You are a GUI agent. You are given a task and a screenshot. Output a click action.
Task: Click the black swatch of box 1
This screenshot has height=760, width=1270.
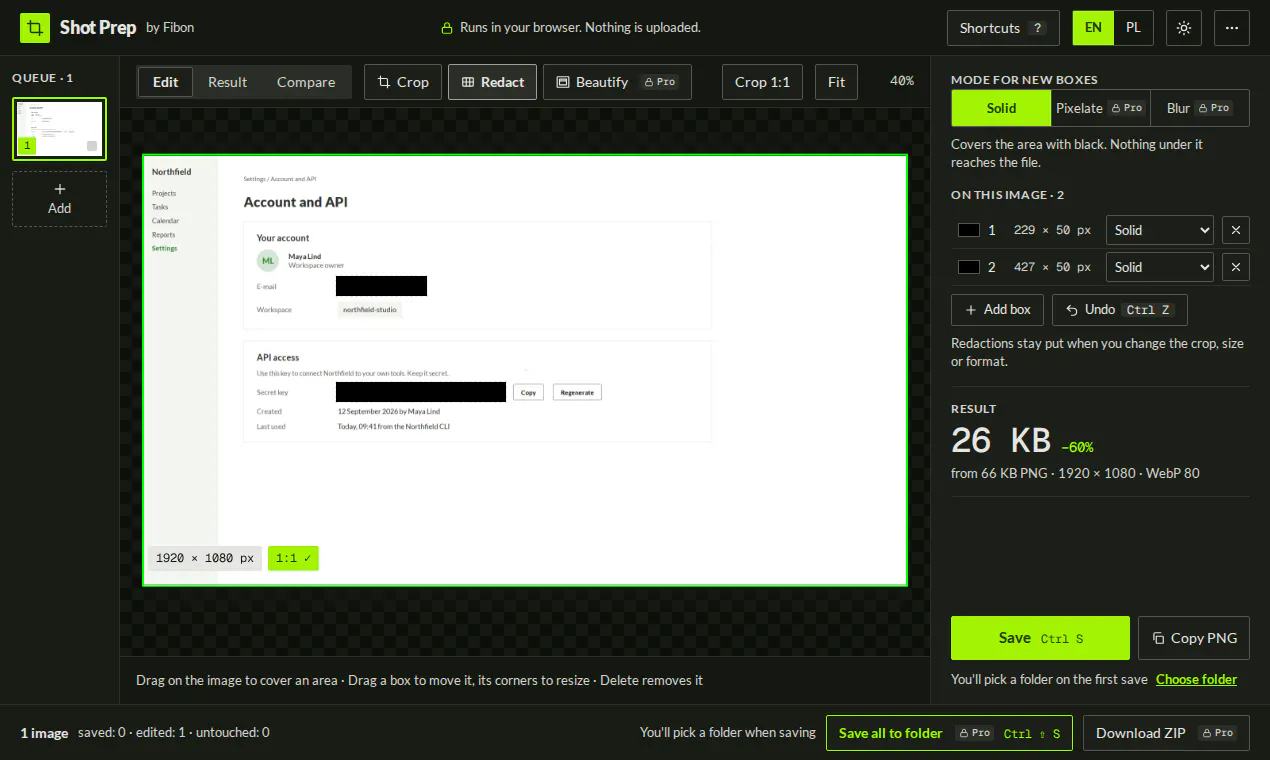[x=968, y=230]
